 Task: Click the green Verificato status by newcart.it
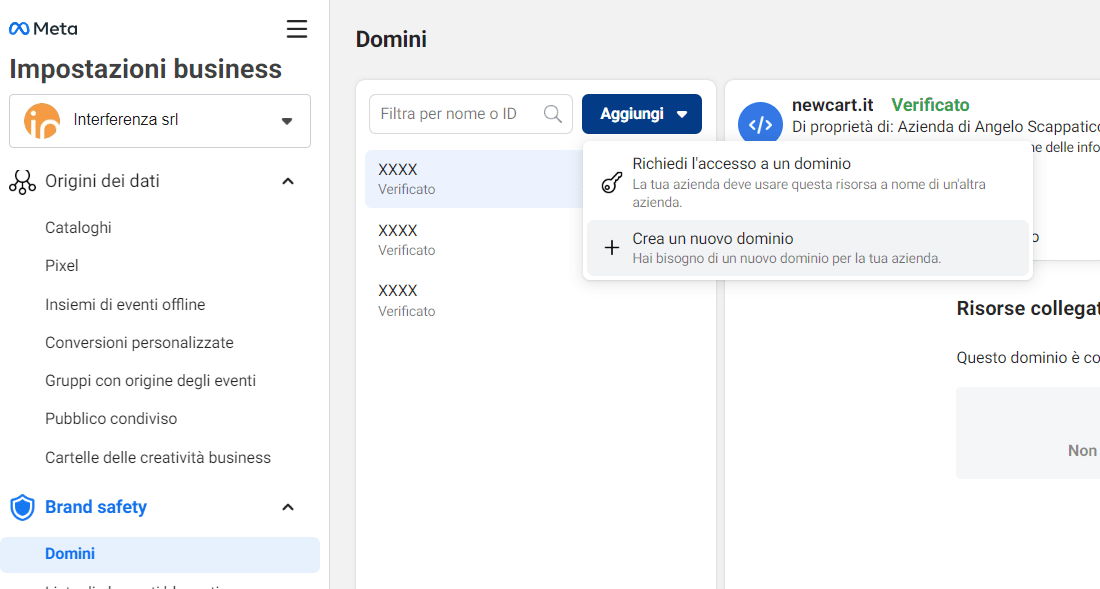point(930,105)
